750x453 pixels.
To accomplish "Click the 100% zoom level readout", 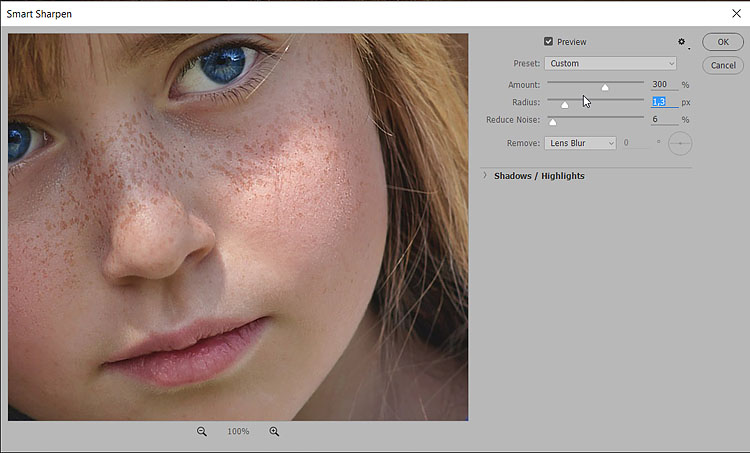I will pyautogui.click(x=238, y=431).
